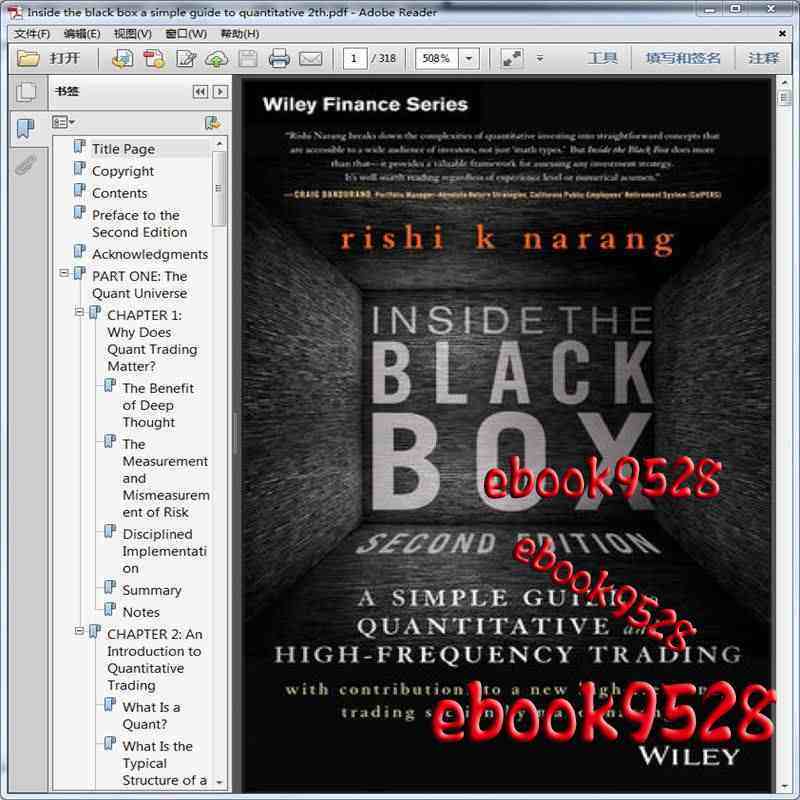The image size is (800, 800).
Task: Open the bookmark options dropdown menu
Action: (x=63, y=122)
